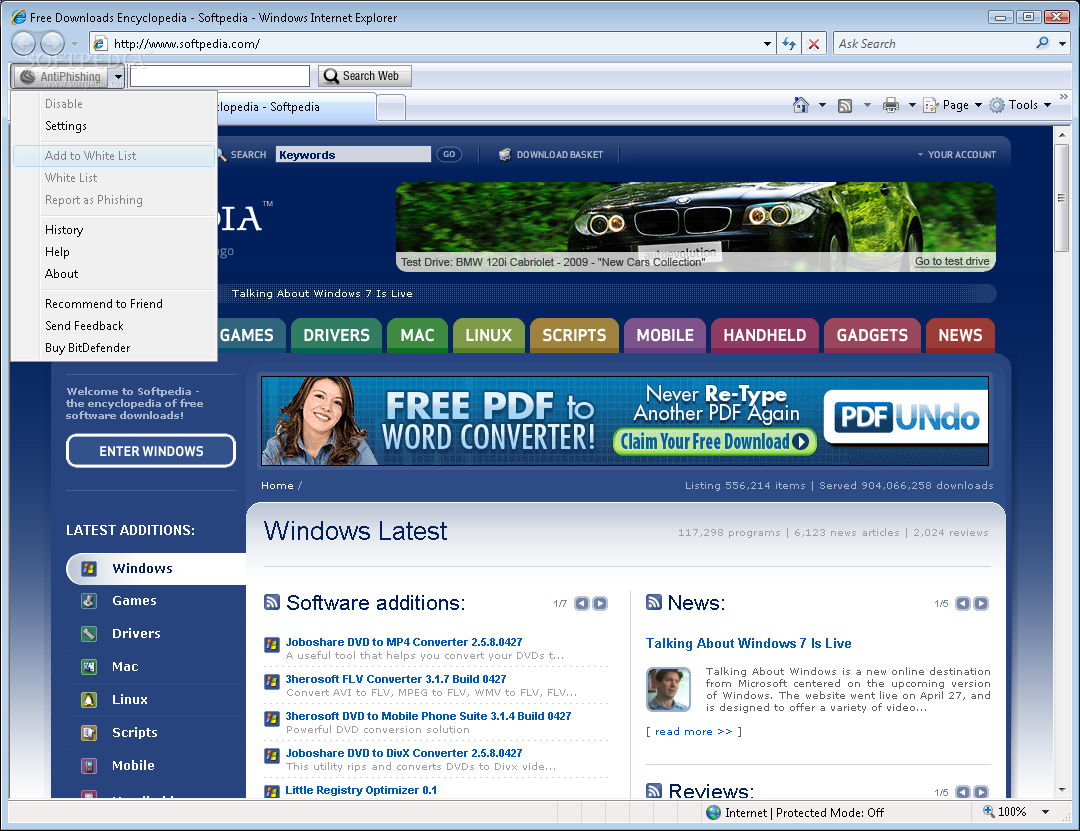
Task: Click the Games category icon in sidebar
Action: [89, 601]
